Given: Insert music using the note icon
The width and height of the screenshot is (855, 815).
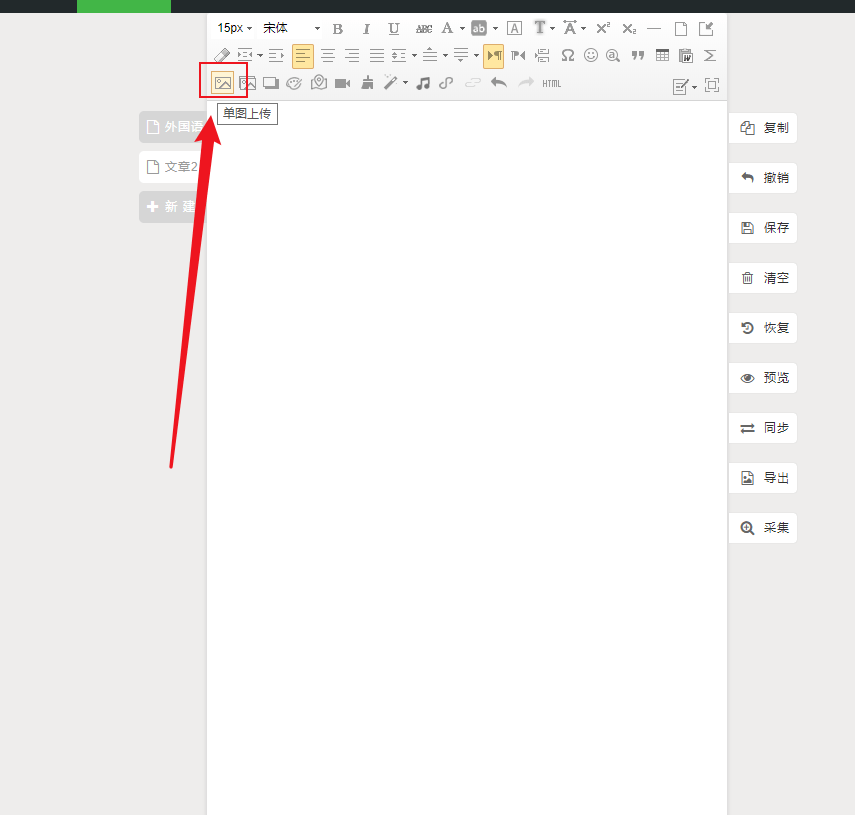Looking at the screenshot, I should click(x=423, y=84).
